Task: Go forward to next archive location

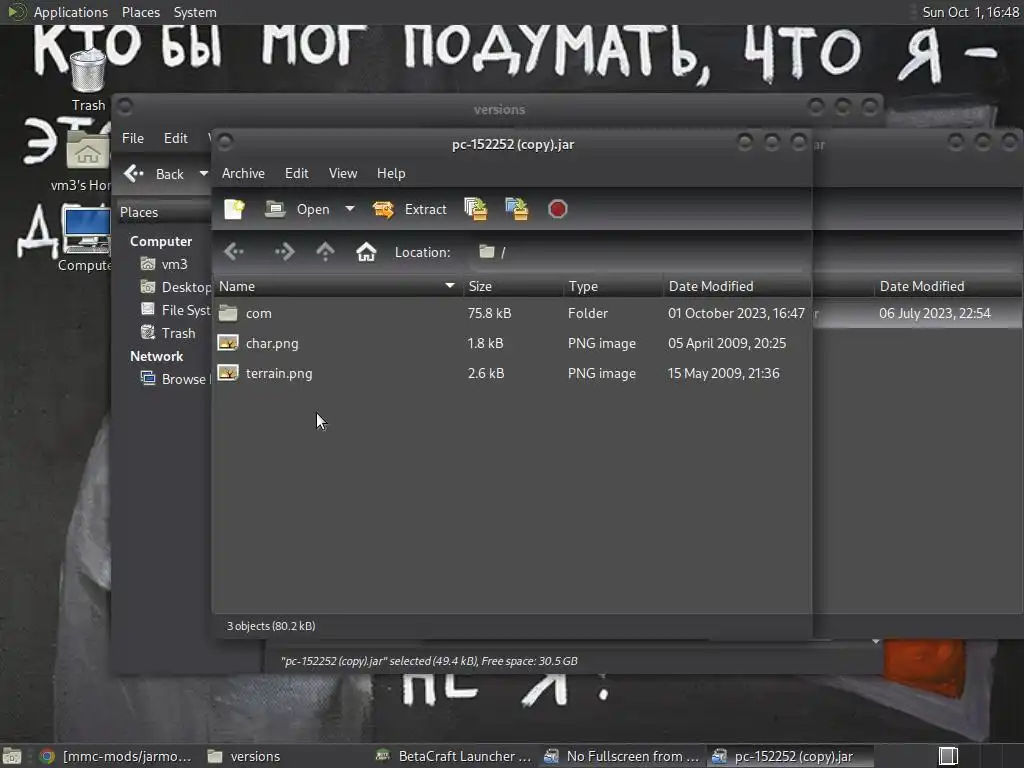Action: click(x=284, y=251)
